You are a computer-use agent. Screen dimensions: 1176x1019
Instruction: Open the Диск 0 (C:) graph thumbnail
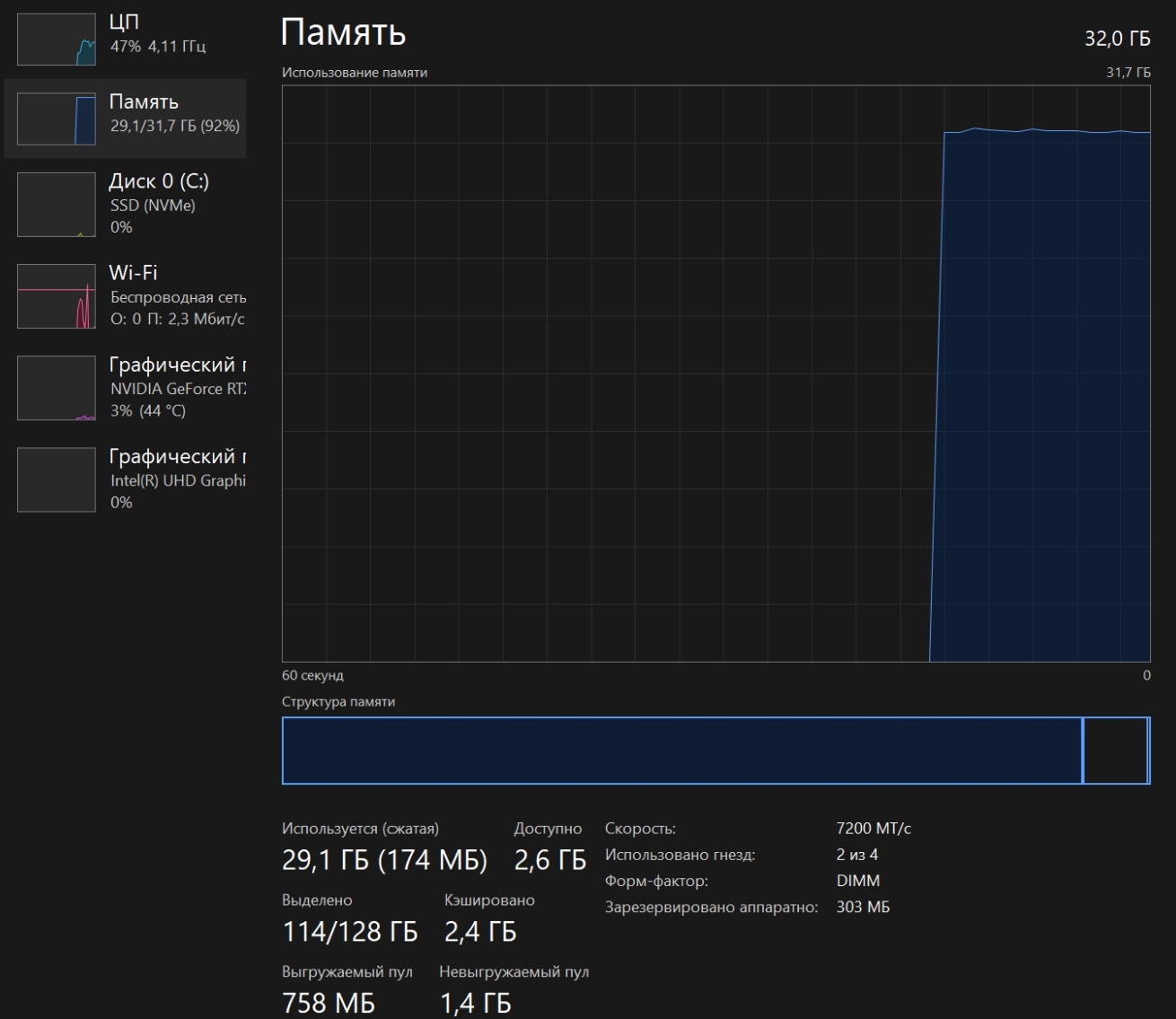[x=57, y=205]
